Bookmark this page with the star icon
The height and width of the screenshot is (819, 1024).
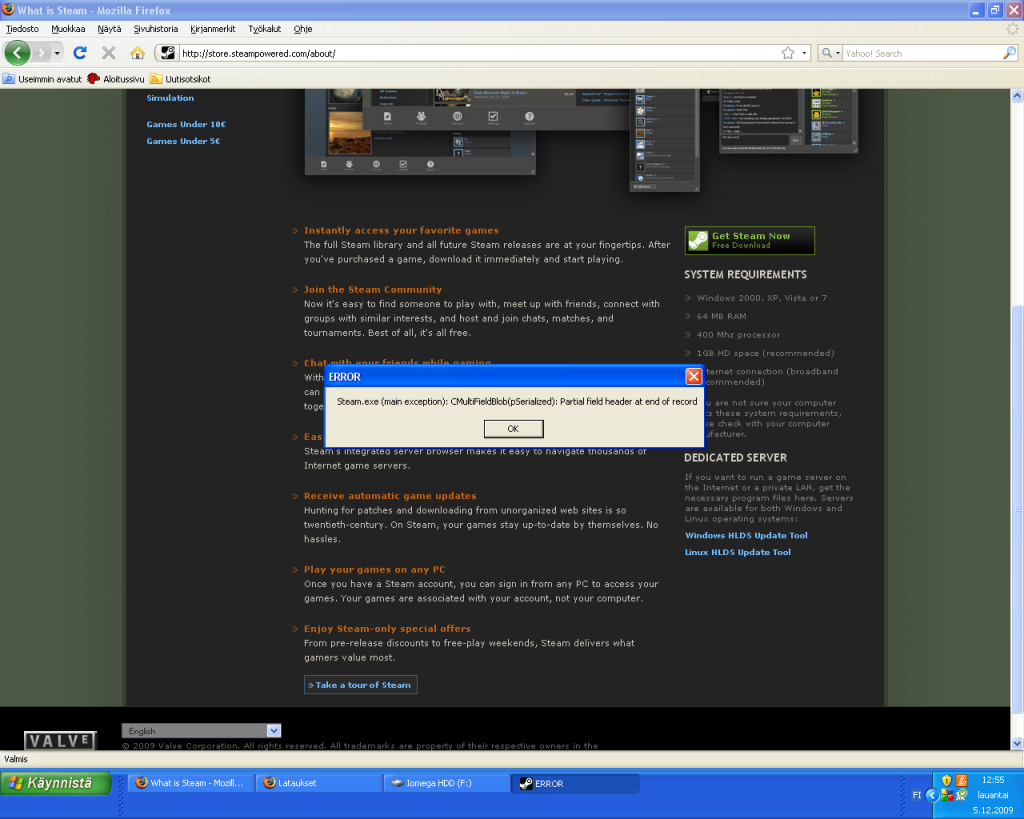pos(788,54)
